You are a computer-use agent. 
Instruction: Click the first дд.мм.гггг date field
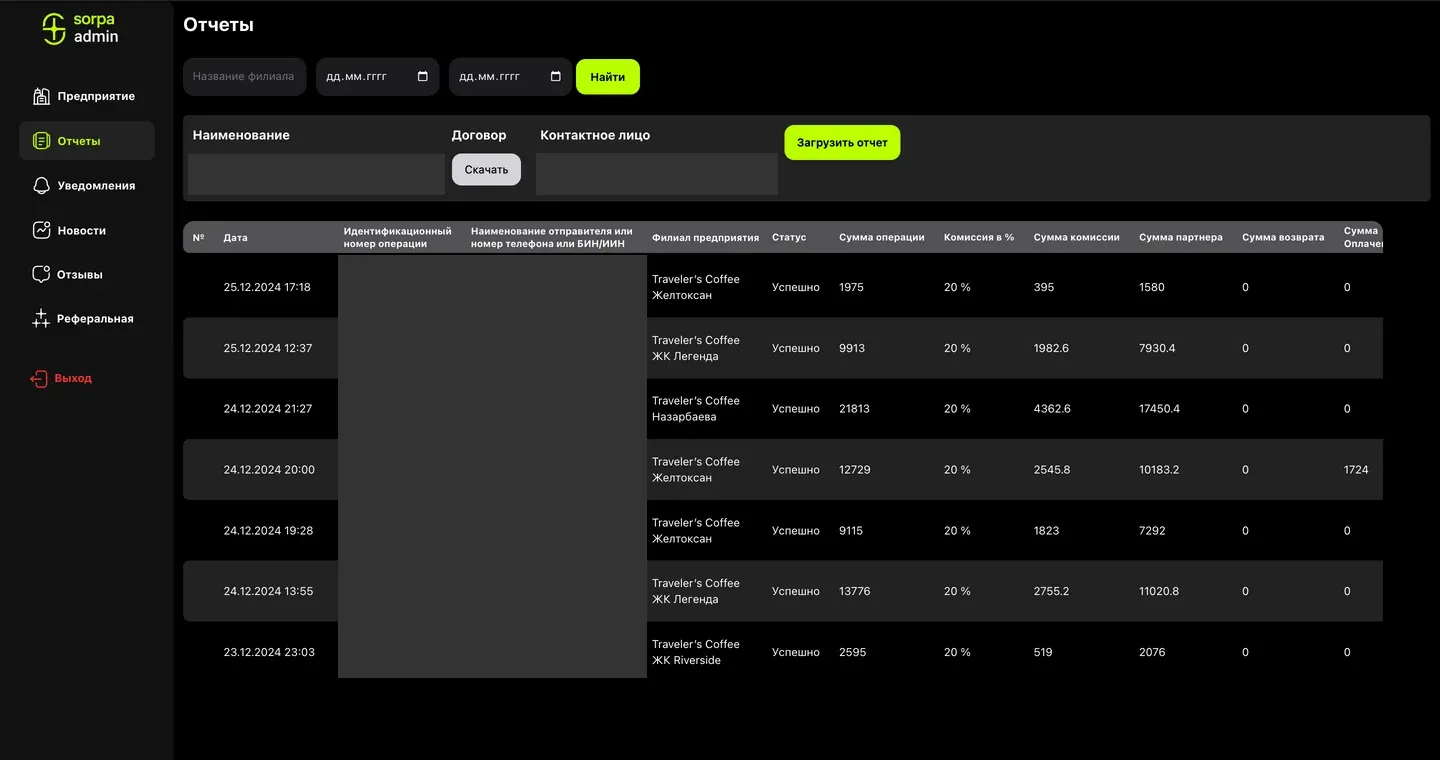click(378, 77)
